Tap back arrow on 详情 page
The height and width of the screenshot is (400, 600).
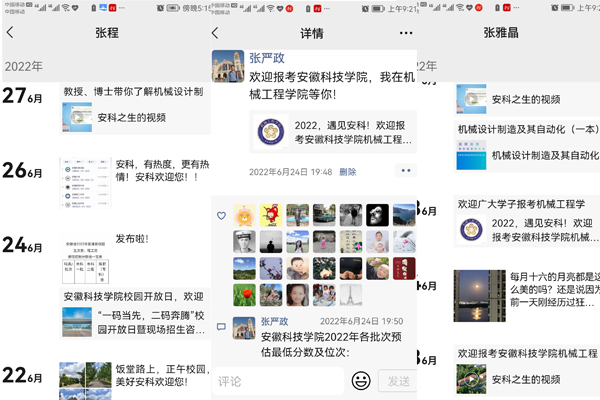217,33
